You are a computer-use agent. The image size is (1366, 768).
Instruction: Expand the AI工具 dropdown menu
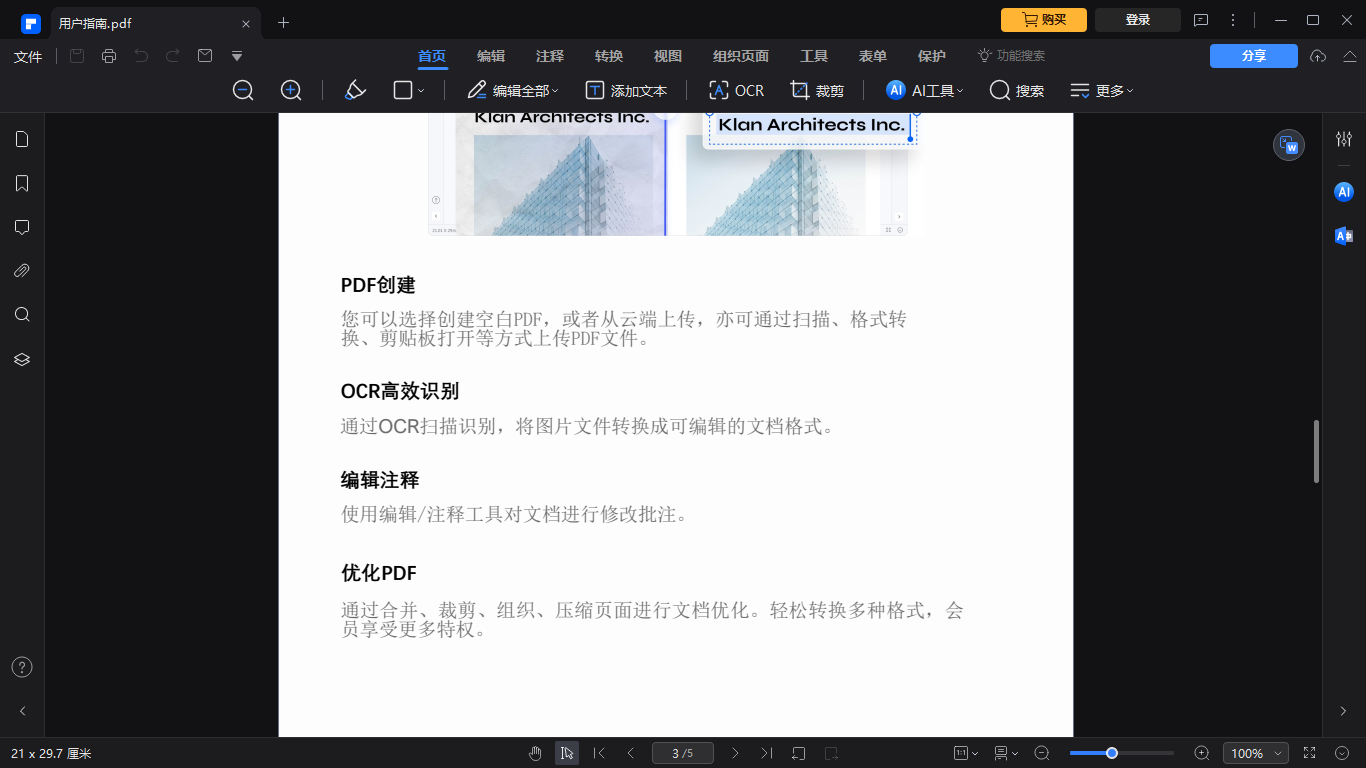[922, 90]
